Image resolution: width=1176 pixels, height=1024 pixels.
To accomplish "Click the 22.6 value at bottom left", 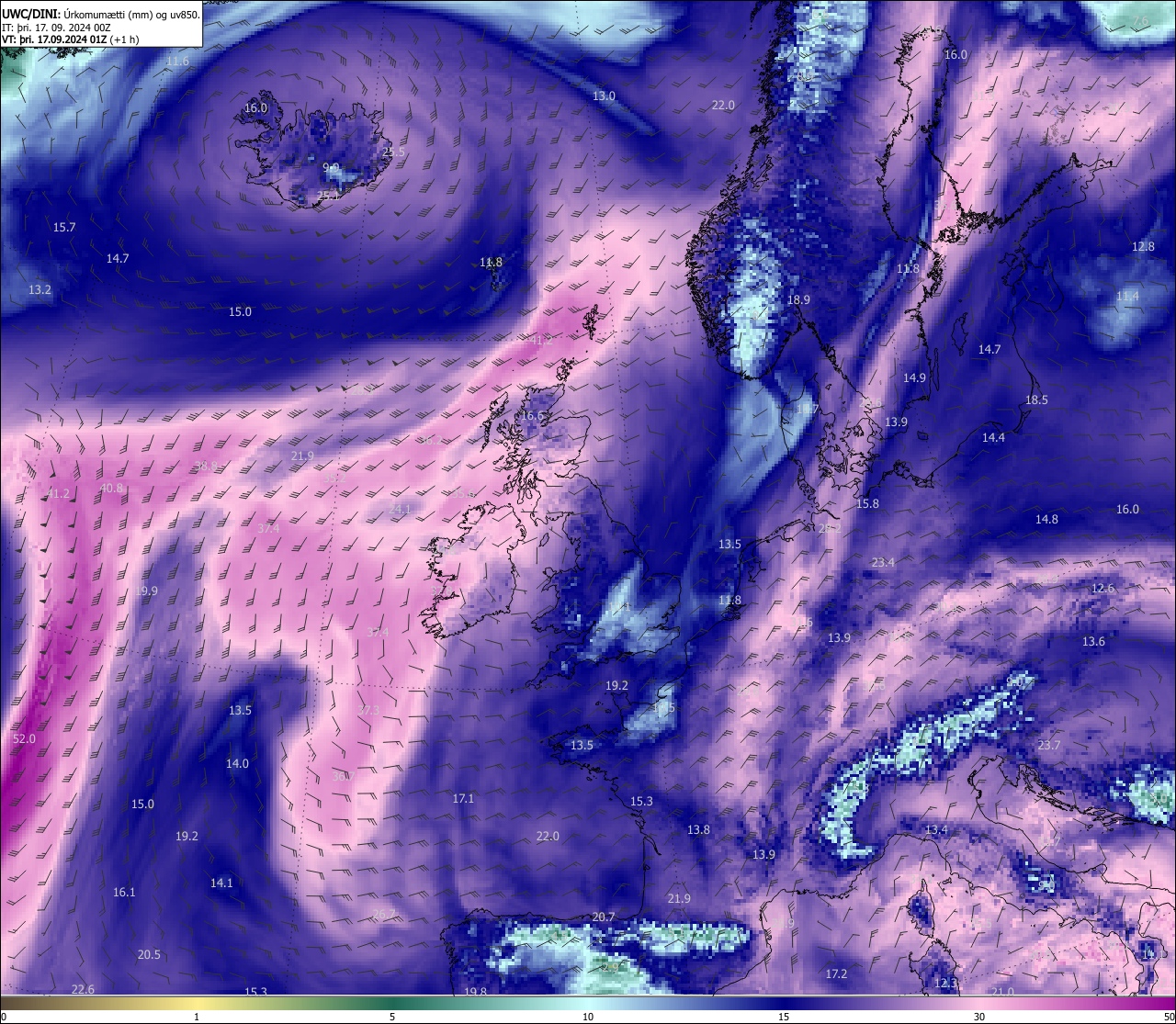I will [x=83, y=988].
